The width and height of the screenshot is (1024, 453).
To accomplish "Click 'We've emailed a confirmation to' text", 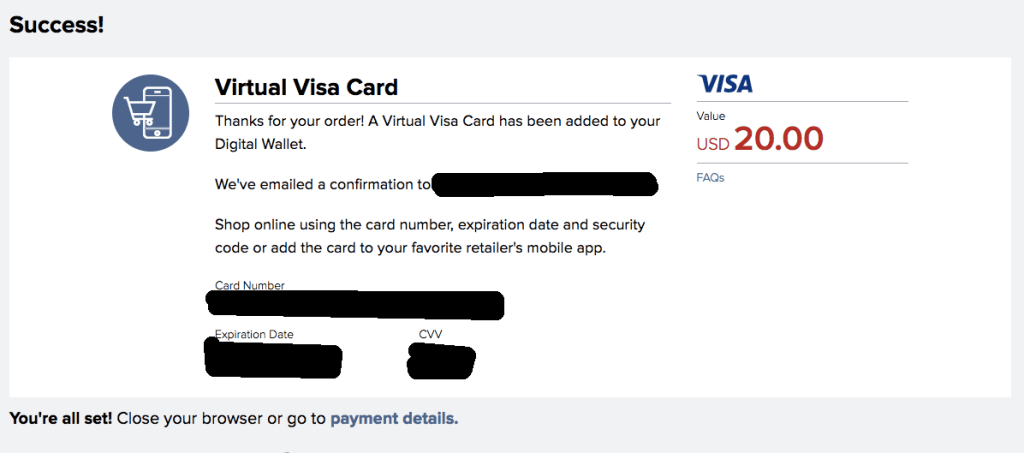I will click(x=323, y=185).
